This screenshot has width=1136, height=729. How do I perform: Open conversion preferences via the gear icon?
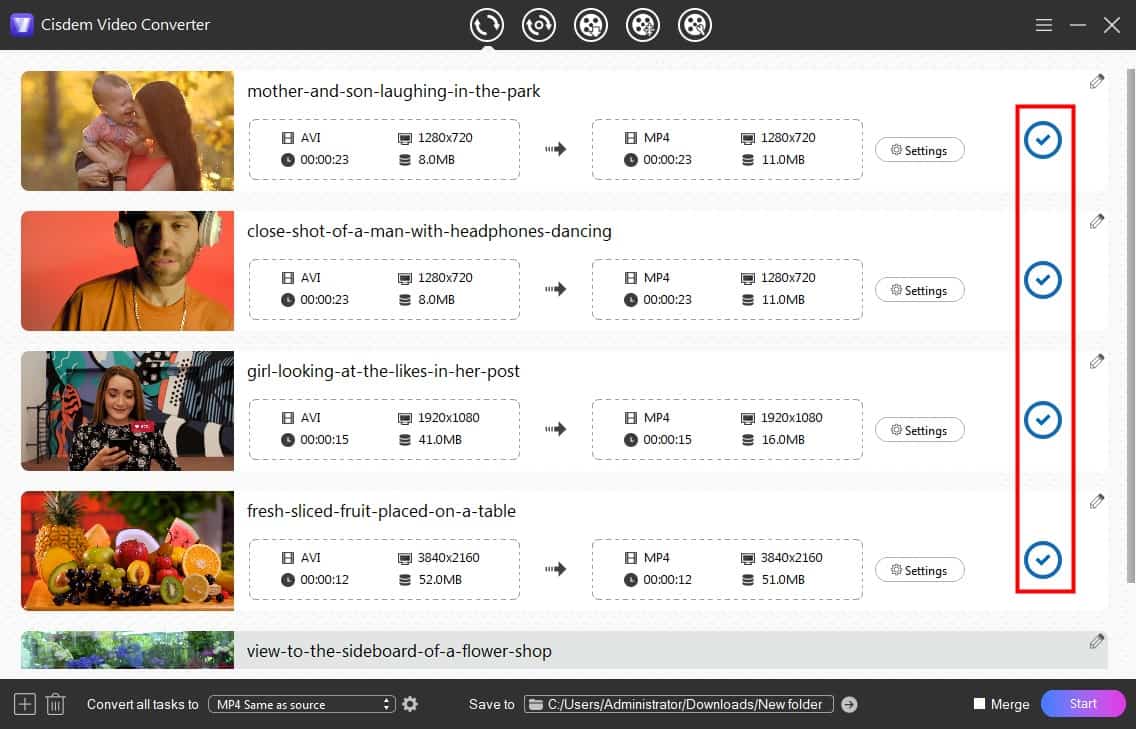click(410, 703)
